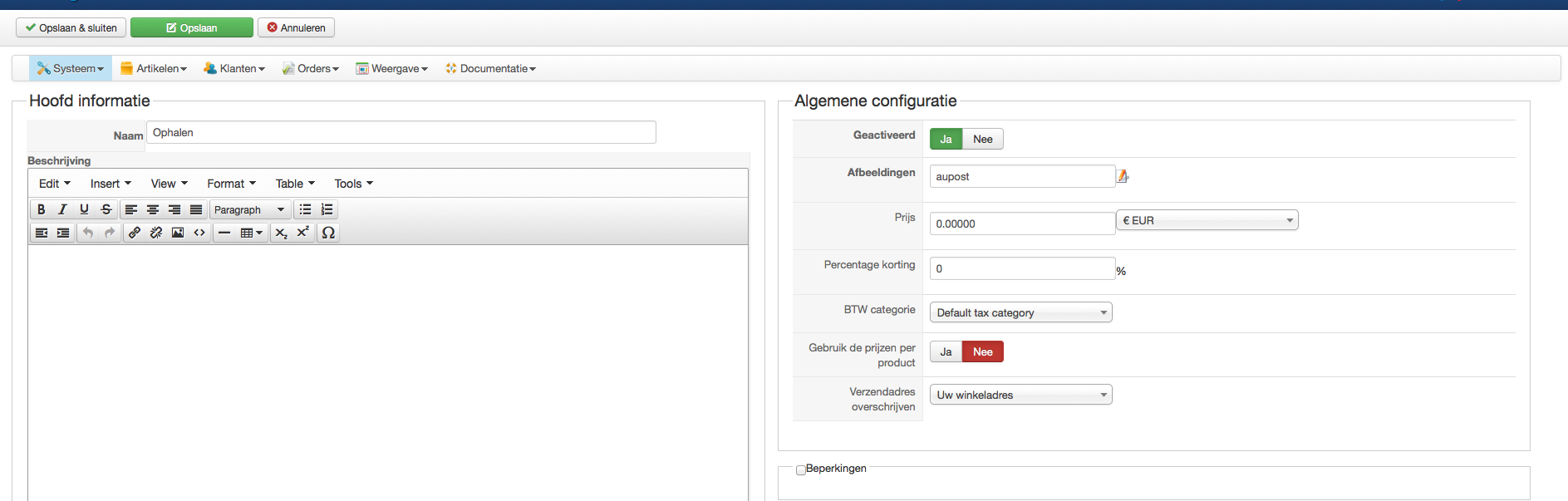Apply bold formatting in the editor
The image size is (1568, 501).
coord(41,209)
